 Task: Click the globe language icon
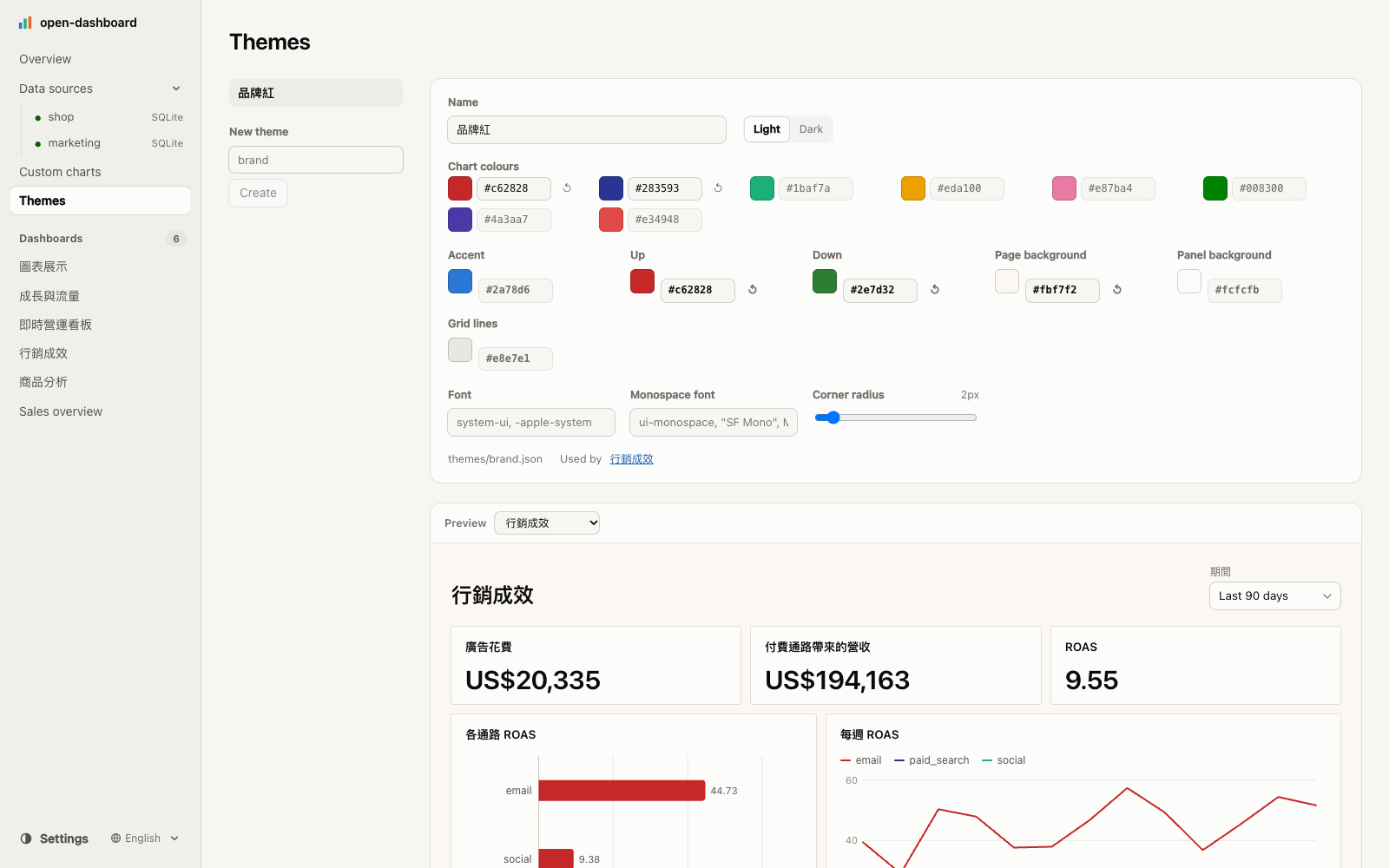coord(115,838)
